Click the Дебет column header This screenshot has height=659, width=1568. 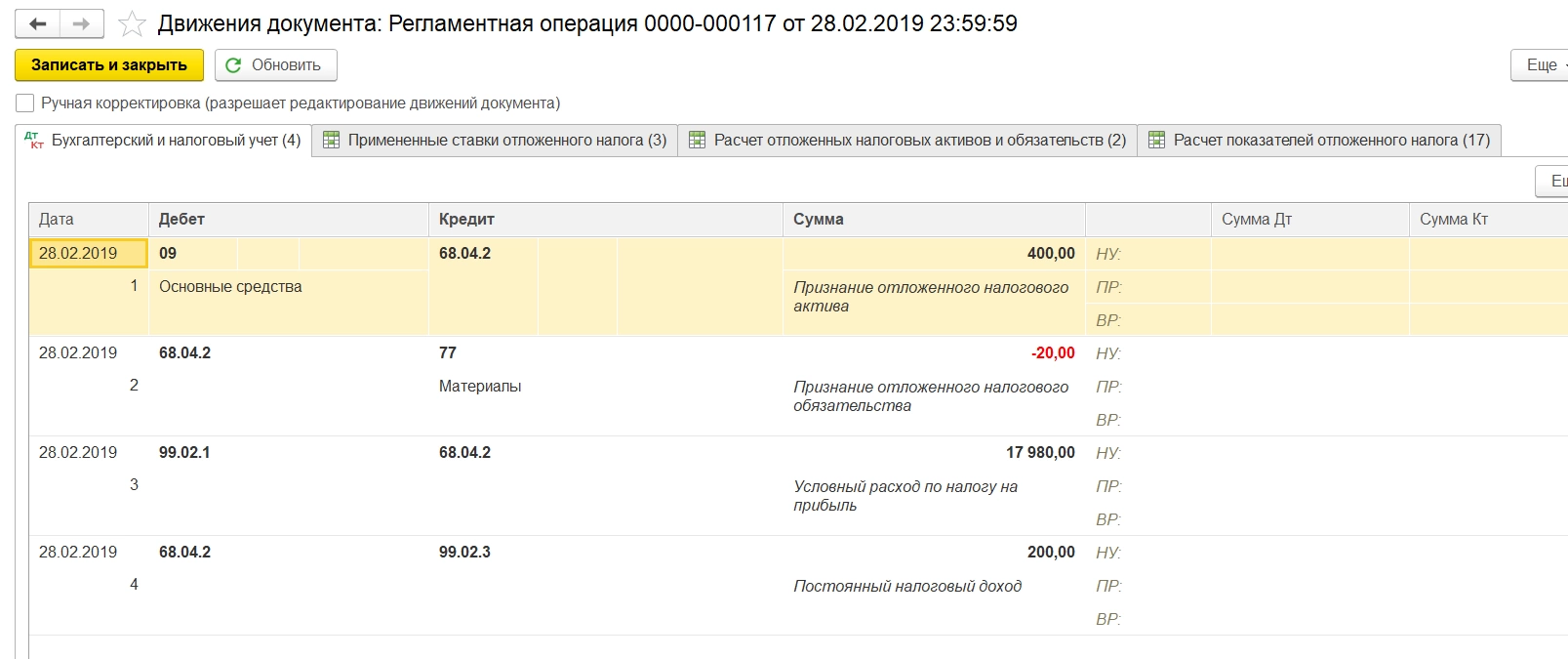(x=181, y=220)
